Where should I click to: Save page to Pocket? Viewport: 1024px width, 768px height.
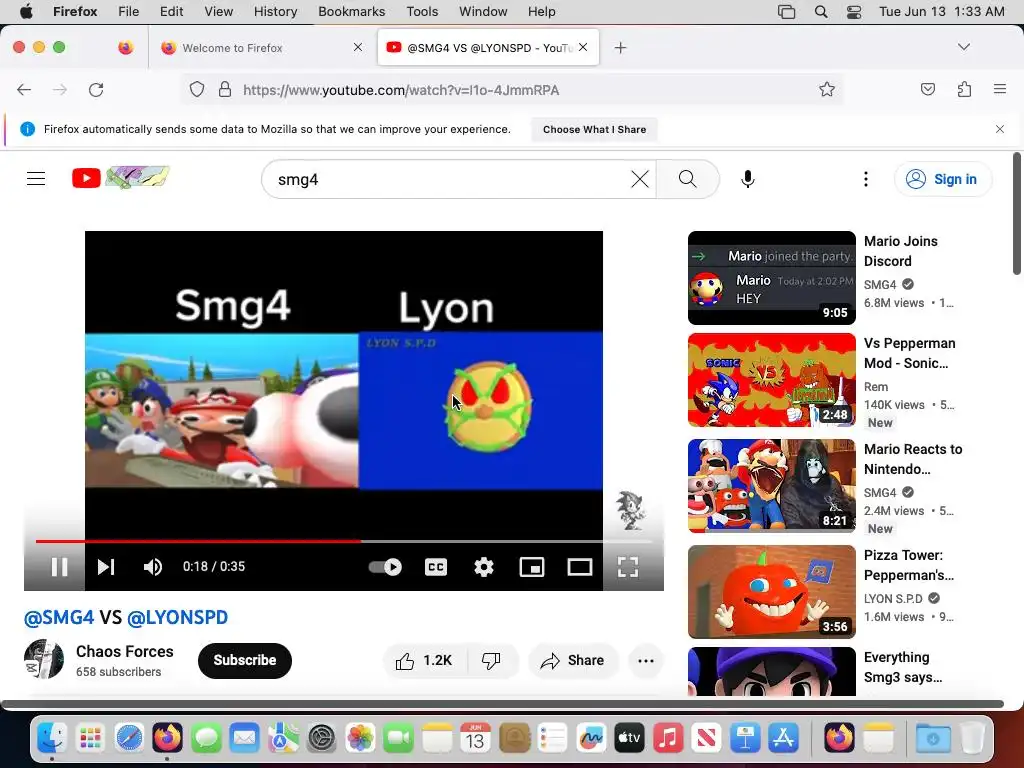click(x=927, y=89)
